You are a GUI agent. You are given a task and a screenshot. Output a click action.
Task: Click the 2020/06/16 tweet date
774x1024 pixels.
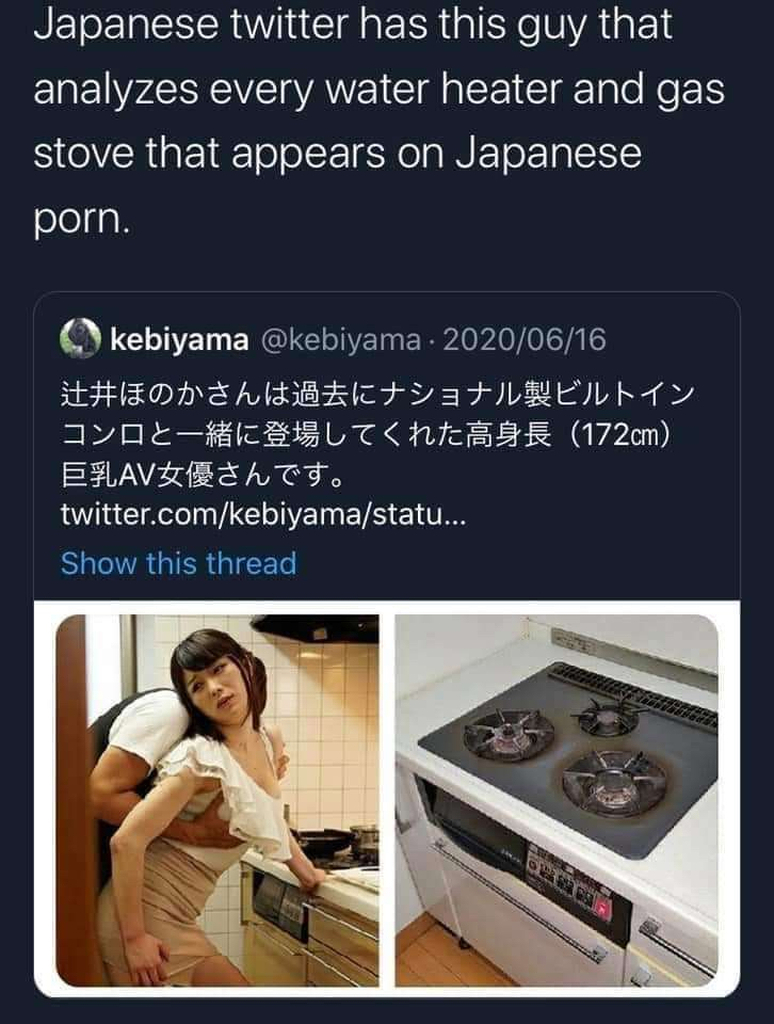pos(524,340)
